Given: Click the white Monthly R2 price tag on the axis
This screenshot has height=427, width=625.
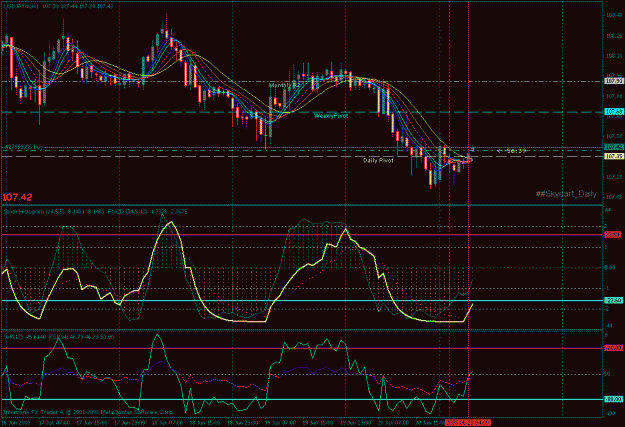Looking at the screenshot, I should pyautogui.click(x=614, y=81).
